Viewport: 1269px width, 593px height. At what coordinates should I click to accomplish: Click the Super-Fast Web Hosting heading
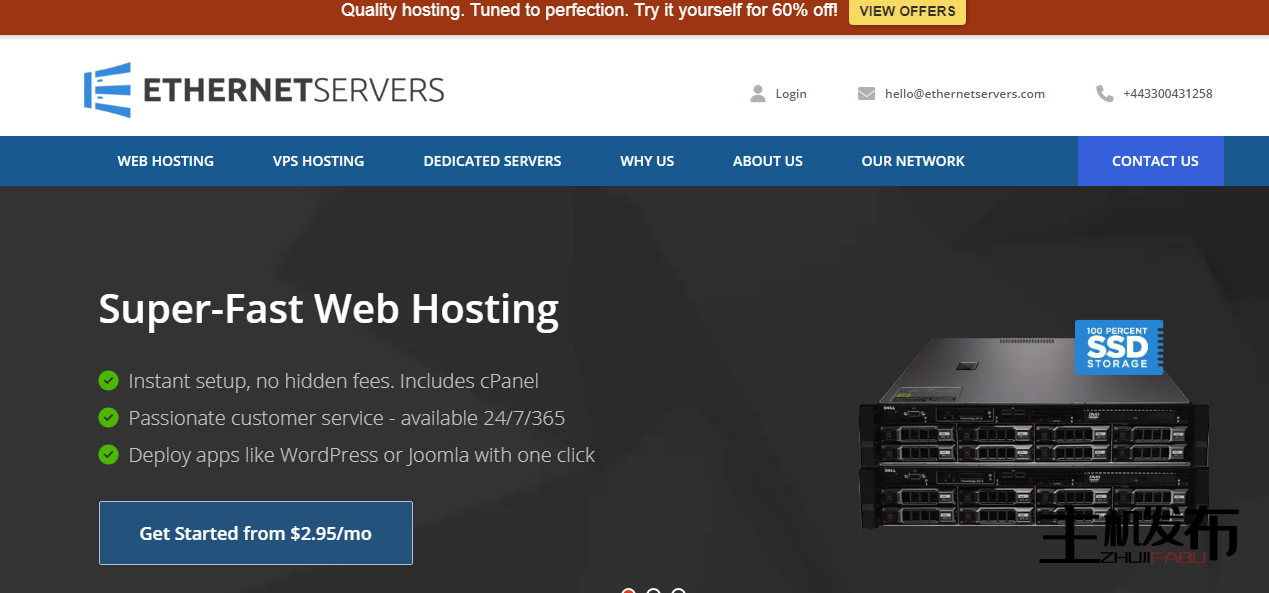coord(329,309)
